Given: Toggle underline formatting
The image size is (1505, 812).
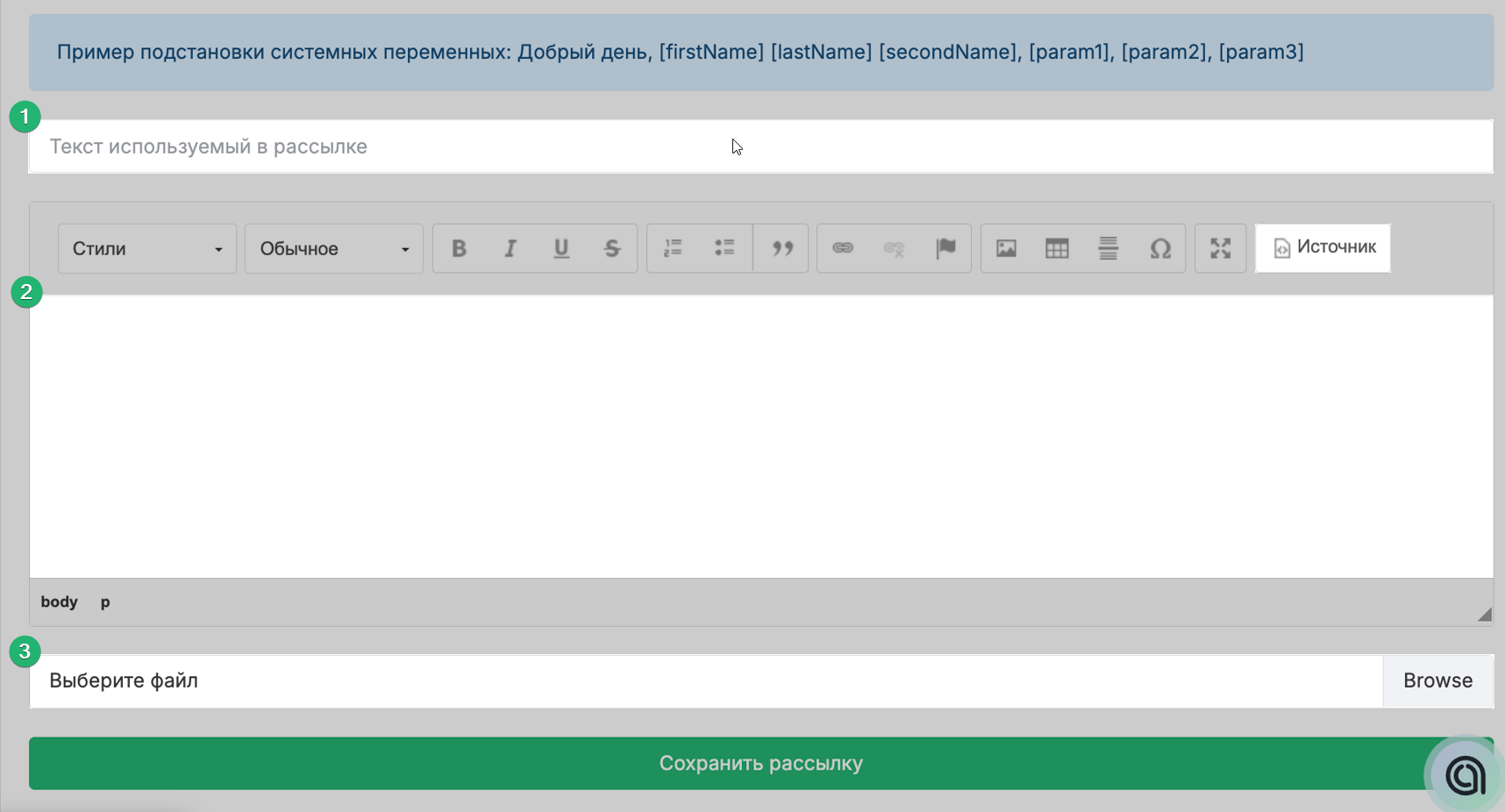Looking at the screenshot, I should pyautogui.click(x=561, y=249).
